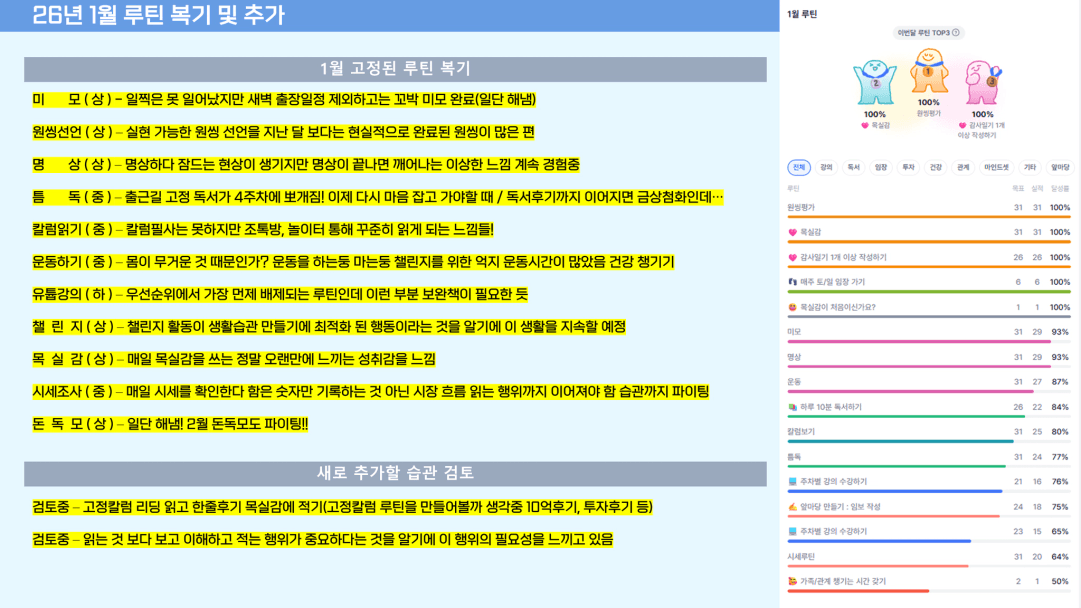Viewport: 1081px width, 608px height.
Task: Click the emoji face beside 목실감이 처음이신가요?
Action: [792, 307]
